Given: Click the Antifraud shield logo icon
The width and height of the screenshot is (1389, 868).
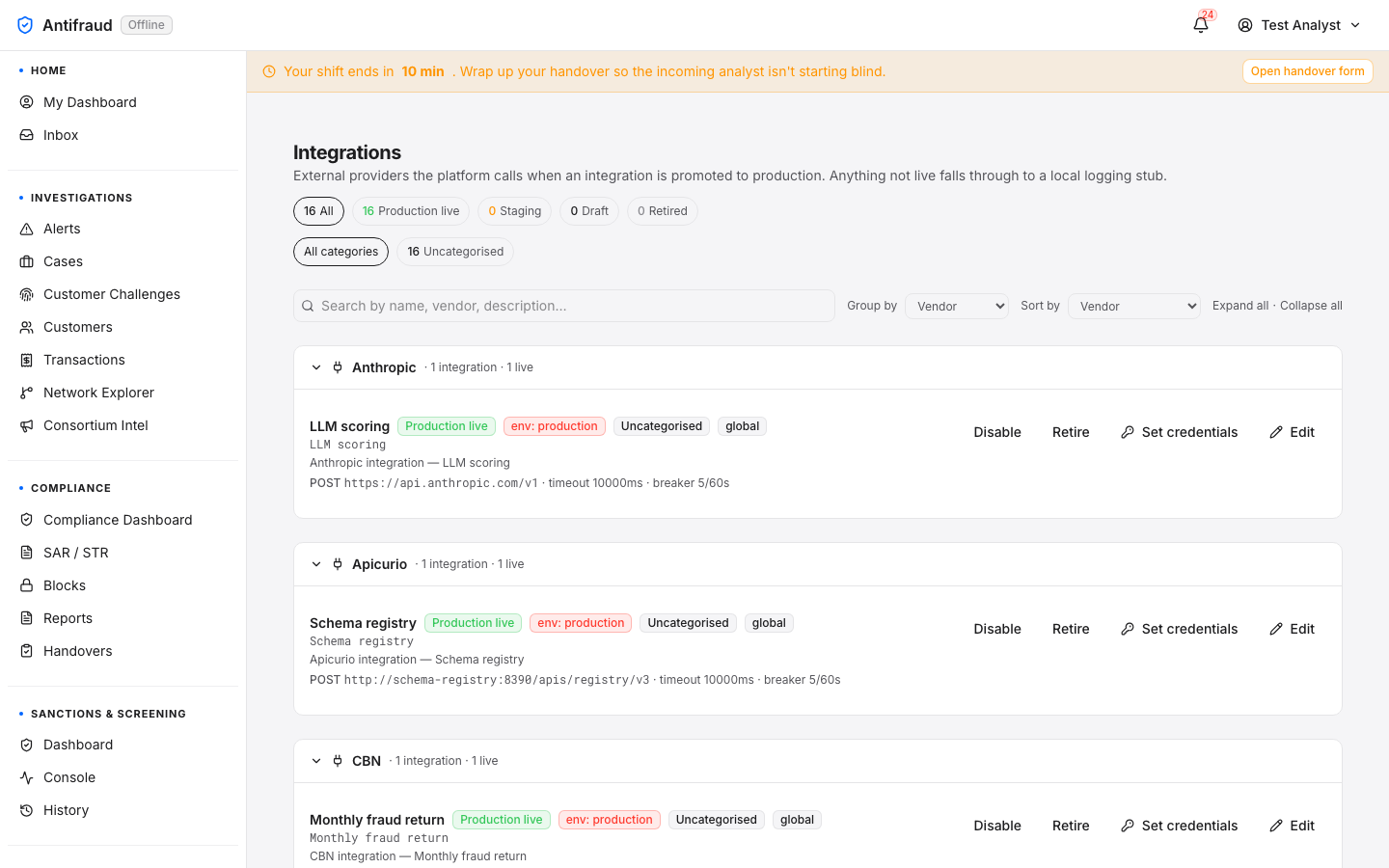Looking at the screenshot, I should 25,25.
